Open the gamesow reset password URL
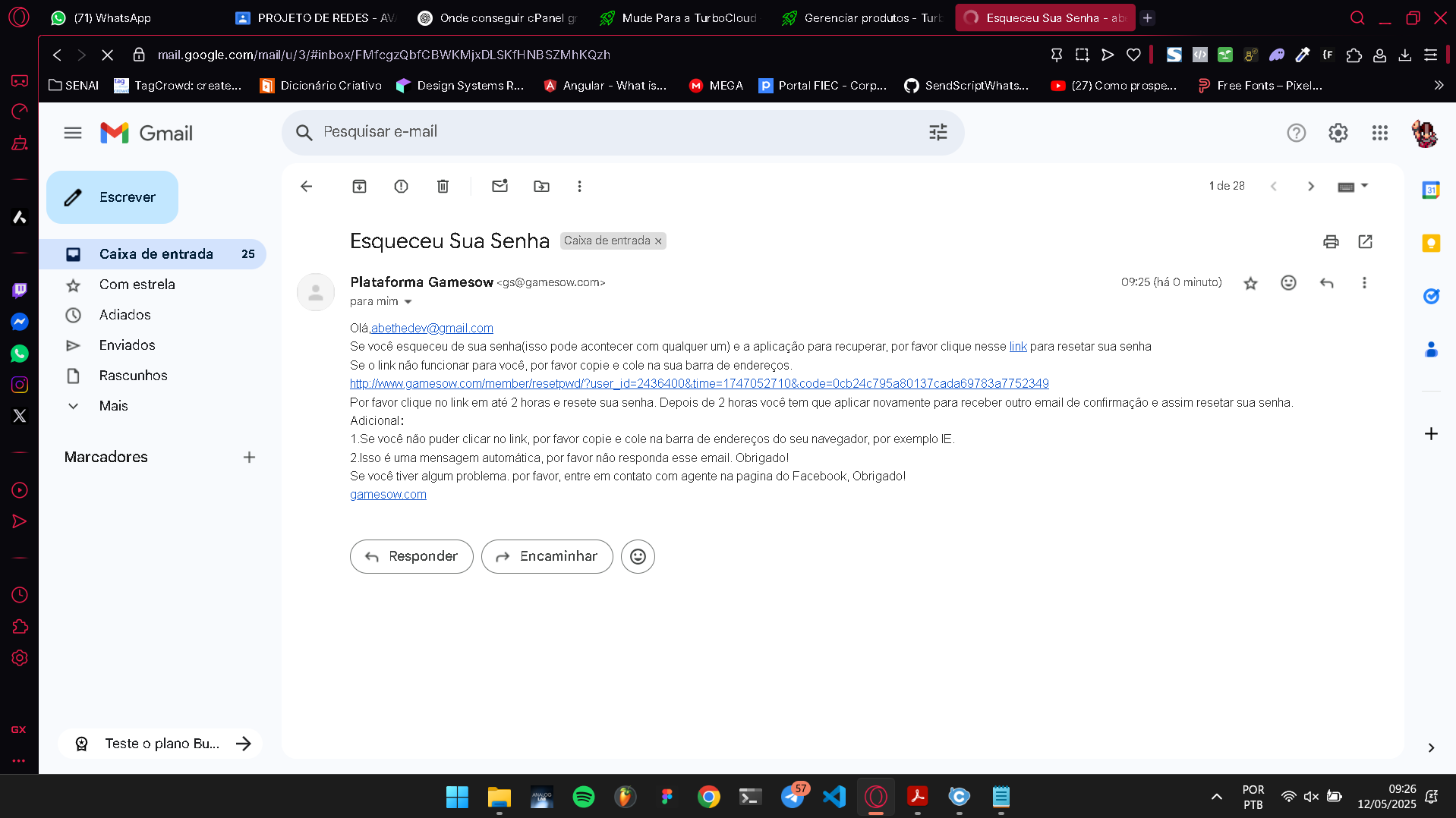This screenshot has width=1456, height=818. pos(699,384)
